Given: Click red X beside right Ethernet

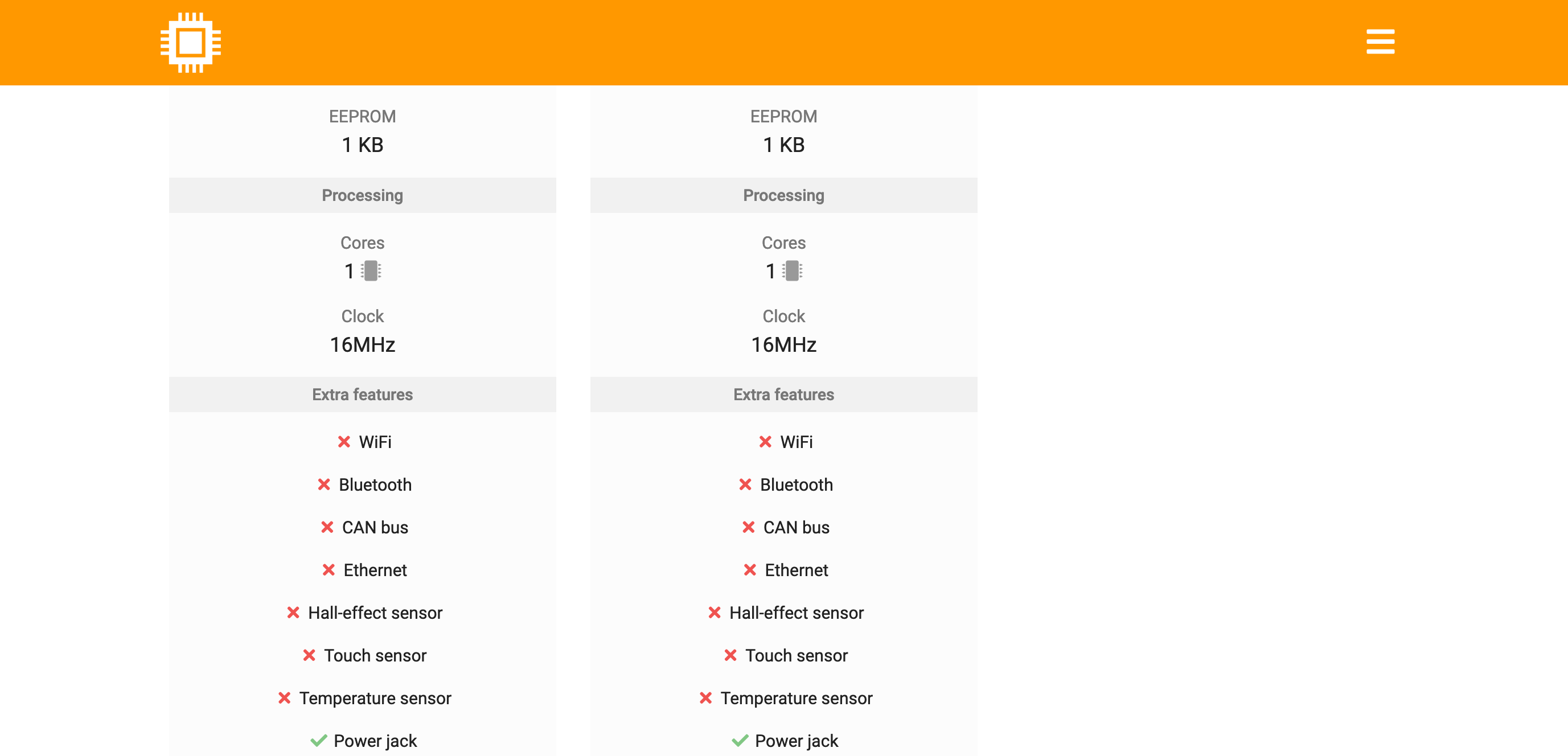Looking at the screenshot, I should pos(749,570).
